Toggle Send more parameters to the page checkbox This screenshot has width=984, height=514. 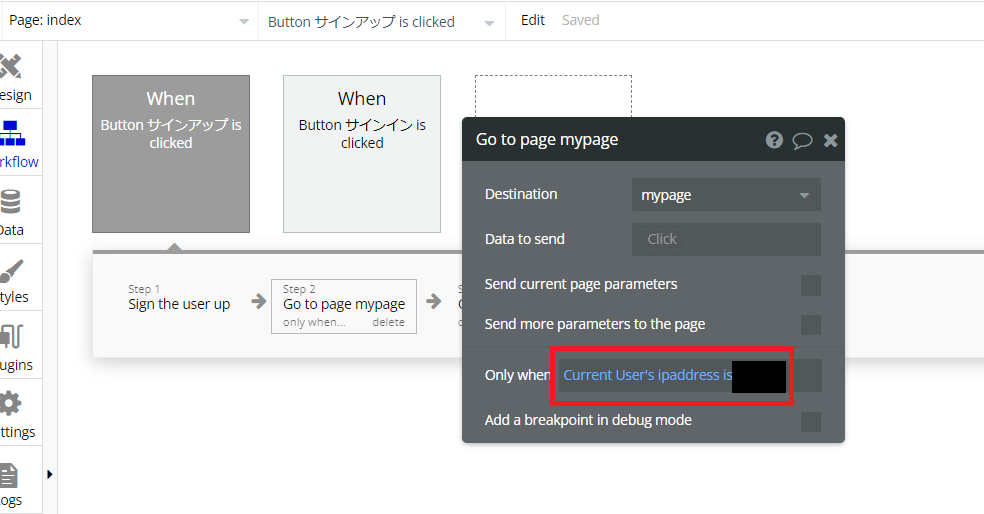pyautogui.click(x=811, y=325)
